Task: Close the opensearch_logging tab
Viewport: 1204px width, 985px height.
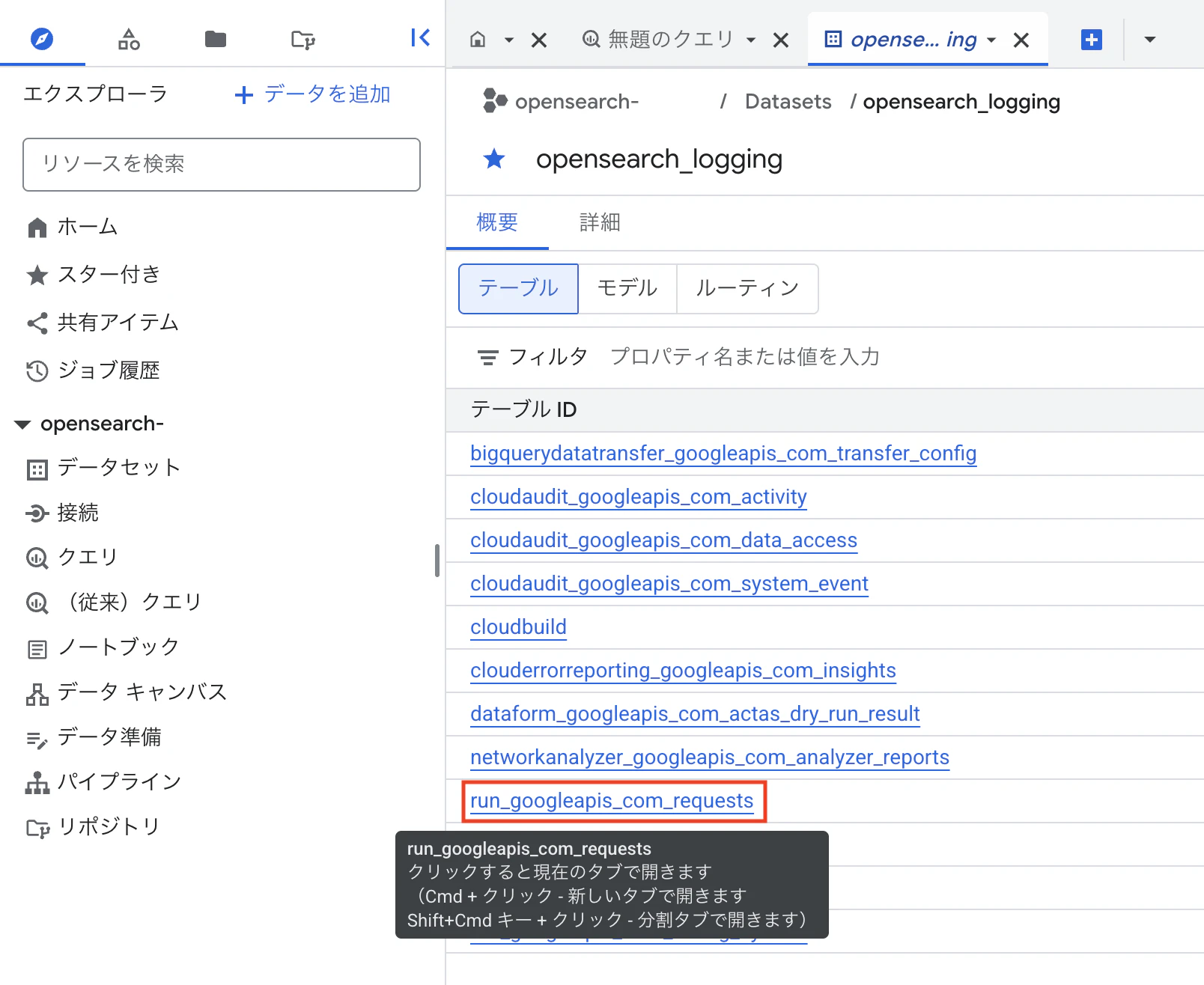Action: [1021, 40]
